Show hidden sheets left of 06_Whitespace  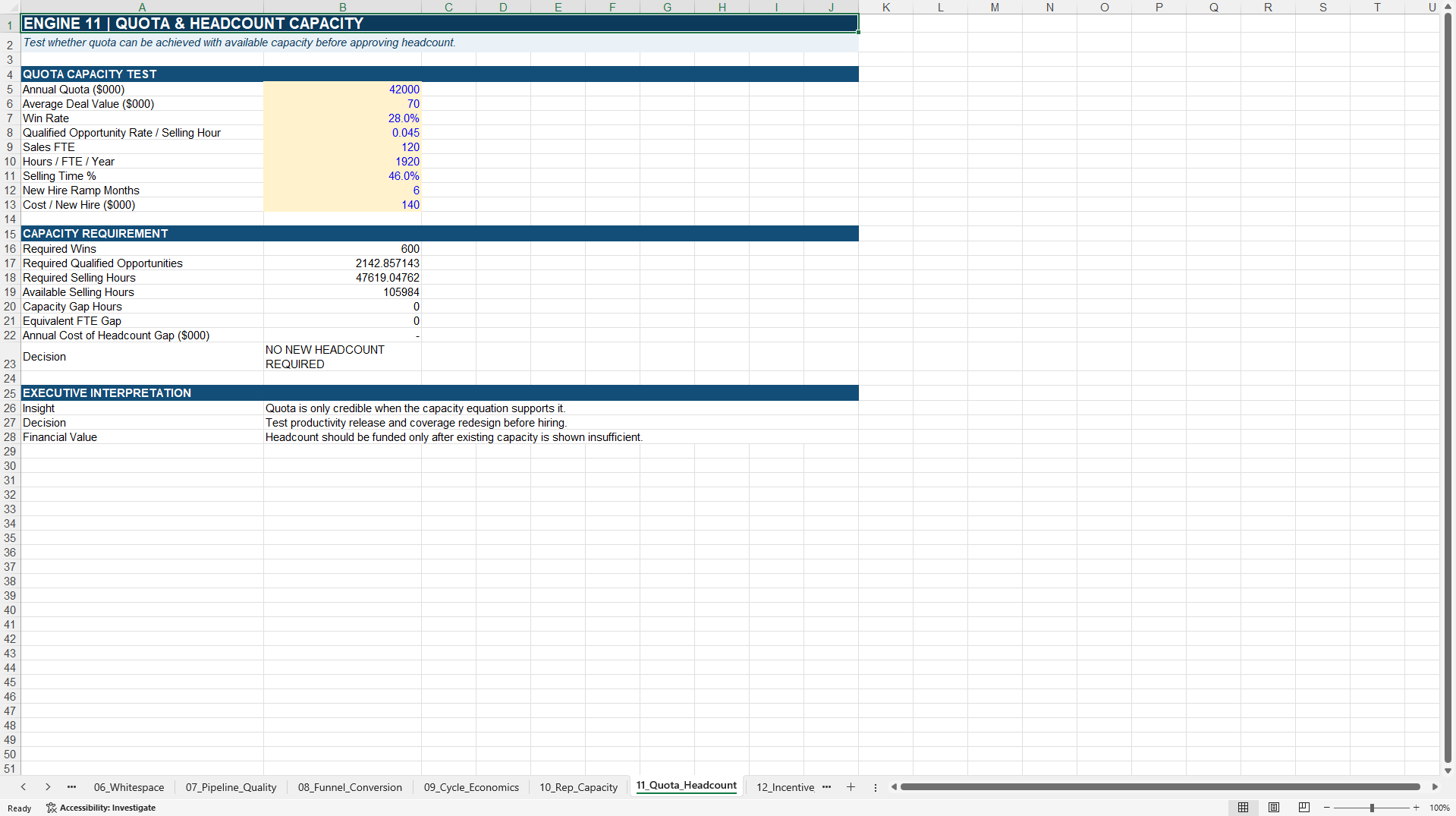point(71,787)
